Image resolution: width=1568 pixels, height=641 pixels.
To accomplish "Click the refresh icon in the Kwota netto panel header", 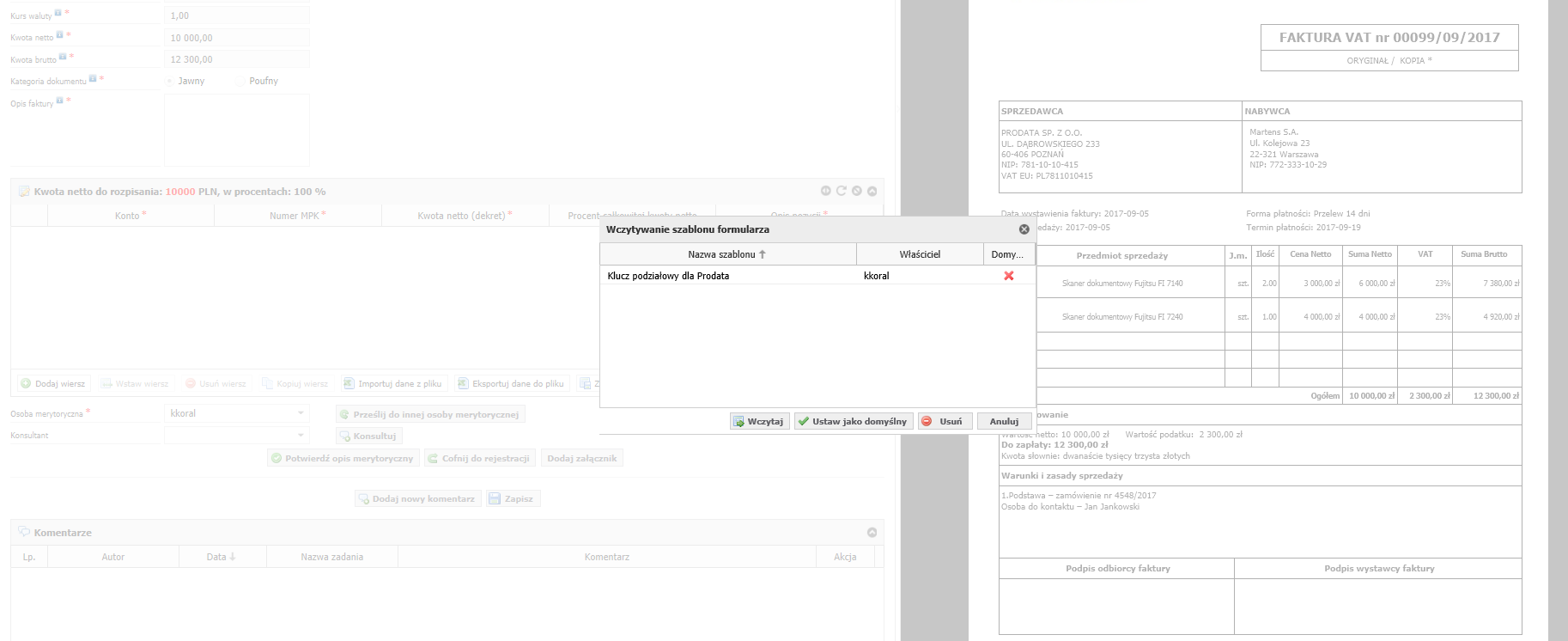I will pos(841,192).
